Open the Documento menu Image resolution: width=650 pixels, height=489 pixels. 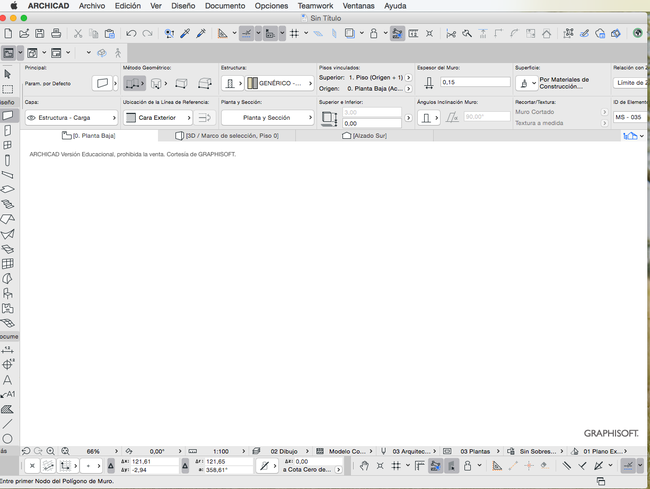[x=225, y=6]
